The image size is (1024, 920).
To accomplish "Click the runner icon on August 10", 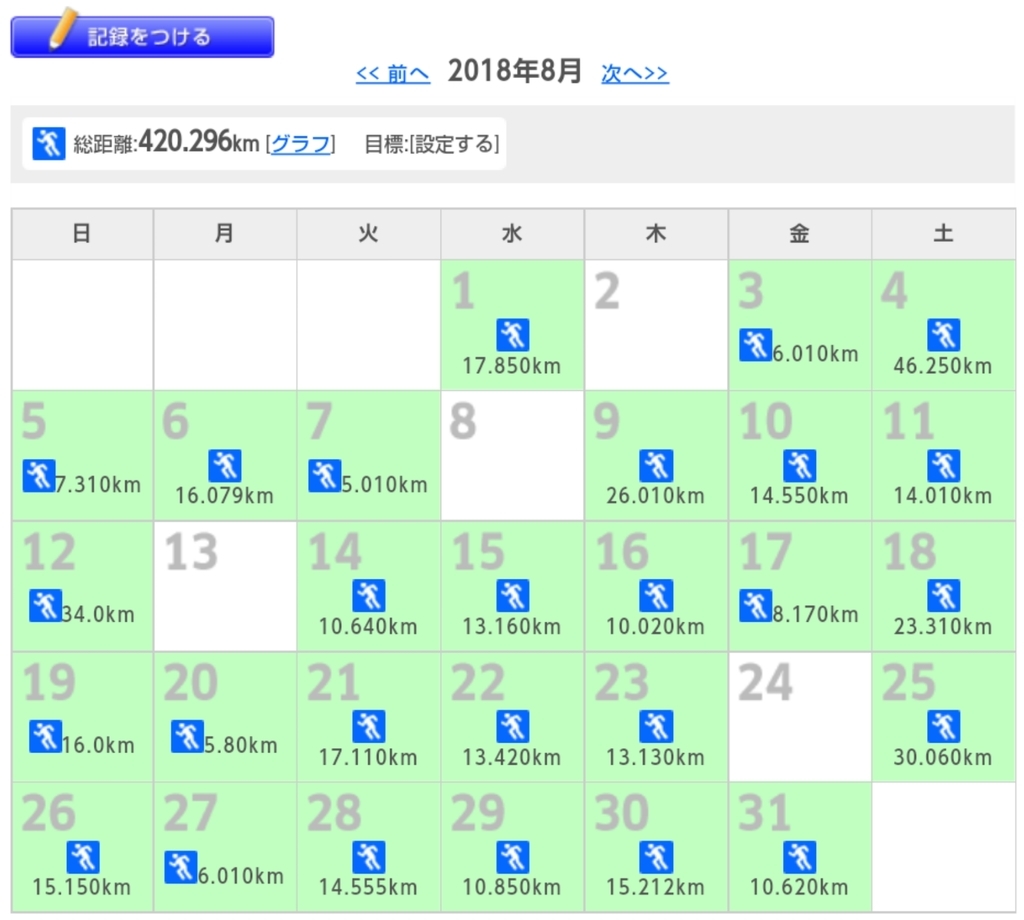I will 800,466.
